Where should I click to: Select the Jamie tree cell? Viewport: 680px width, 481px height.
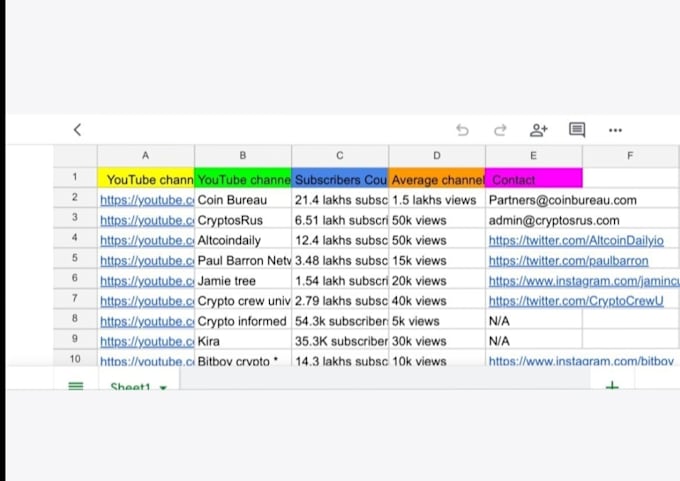(x=243, y=281)
